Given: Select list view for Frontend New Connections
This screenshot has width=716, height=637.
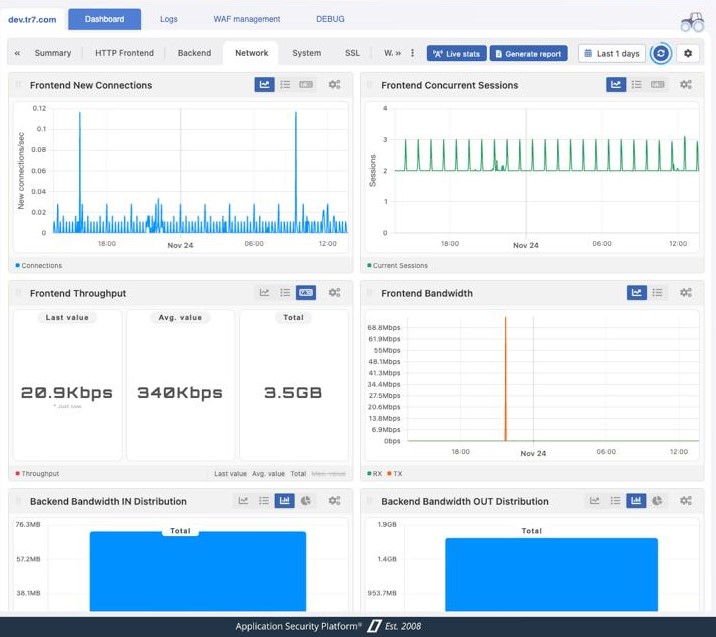Looking at the screenshot, I should click(x=285, y=84).
